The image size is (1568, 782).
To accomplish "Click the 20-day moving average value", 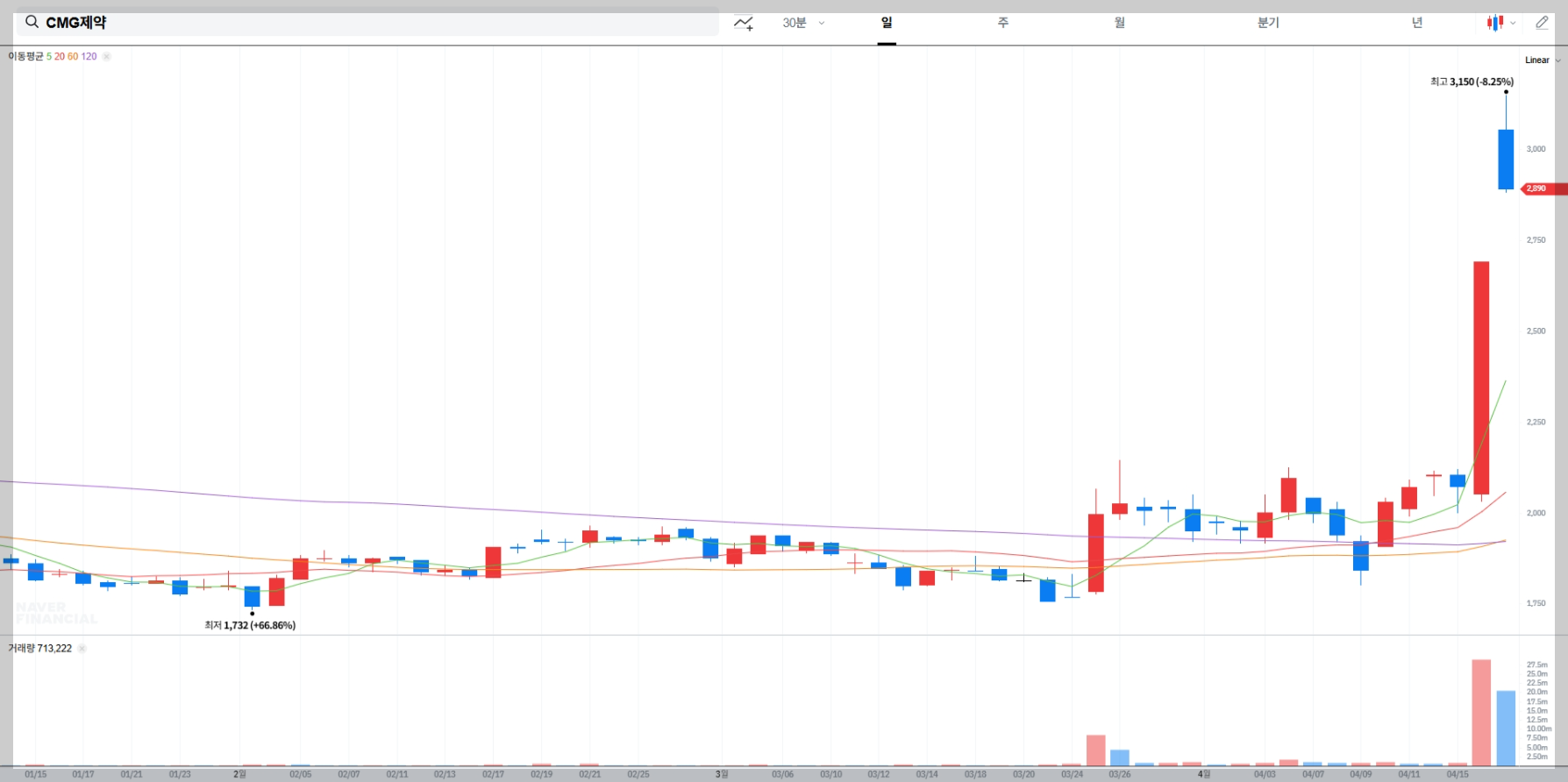I will (x=60, y=56).
